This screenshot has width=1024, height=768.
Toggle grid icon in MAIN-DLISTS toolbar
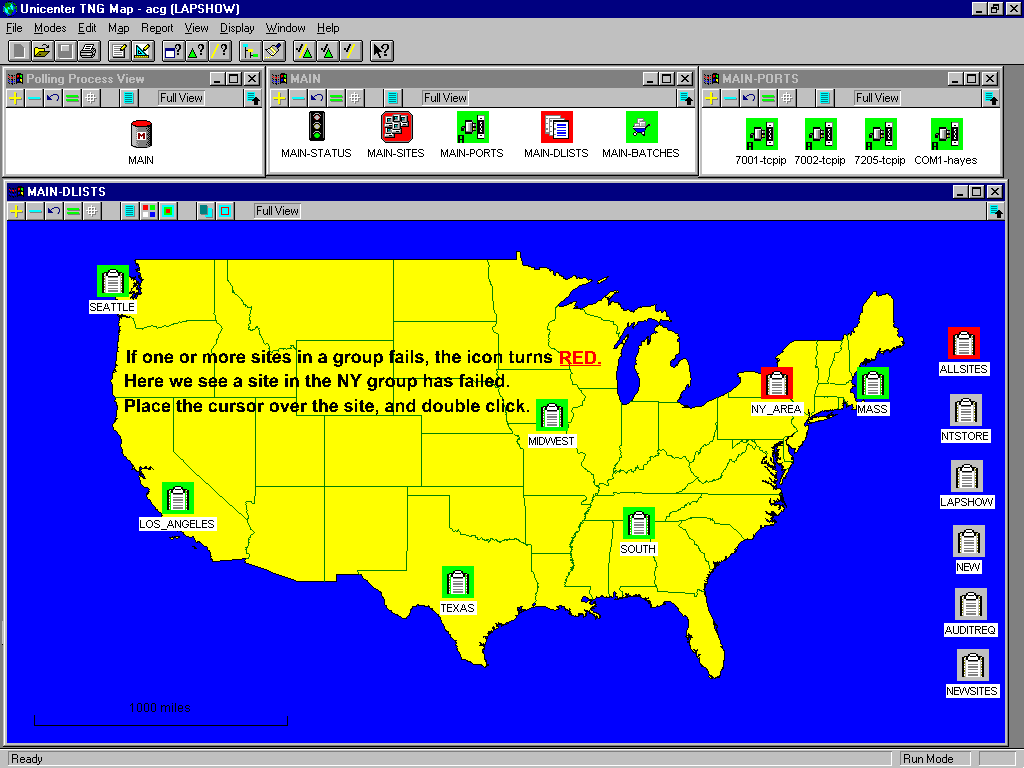(92, 211)
